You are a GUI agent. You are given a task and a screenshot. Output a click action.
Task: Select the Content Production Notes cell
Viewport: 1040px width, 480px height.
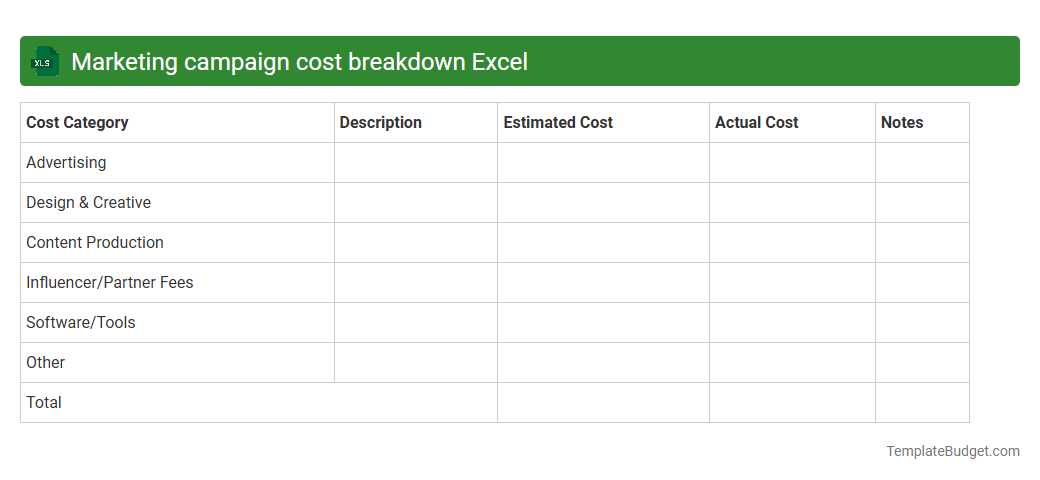923,243
